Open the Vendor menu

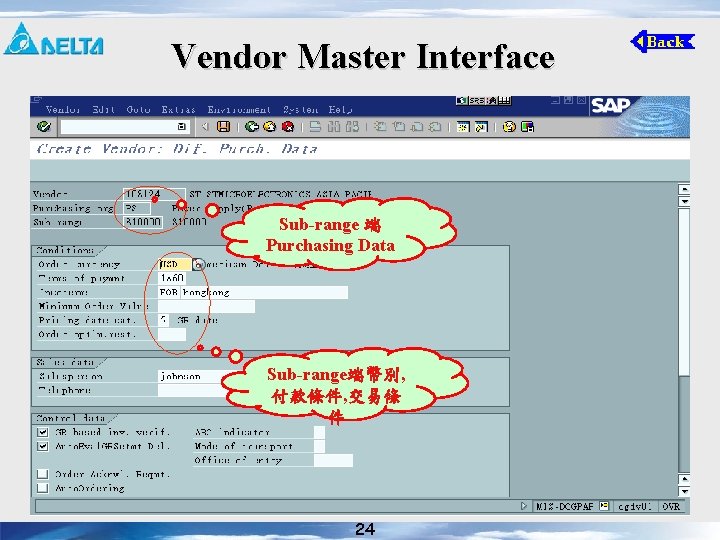tap(63, 109)
